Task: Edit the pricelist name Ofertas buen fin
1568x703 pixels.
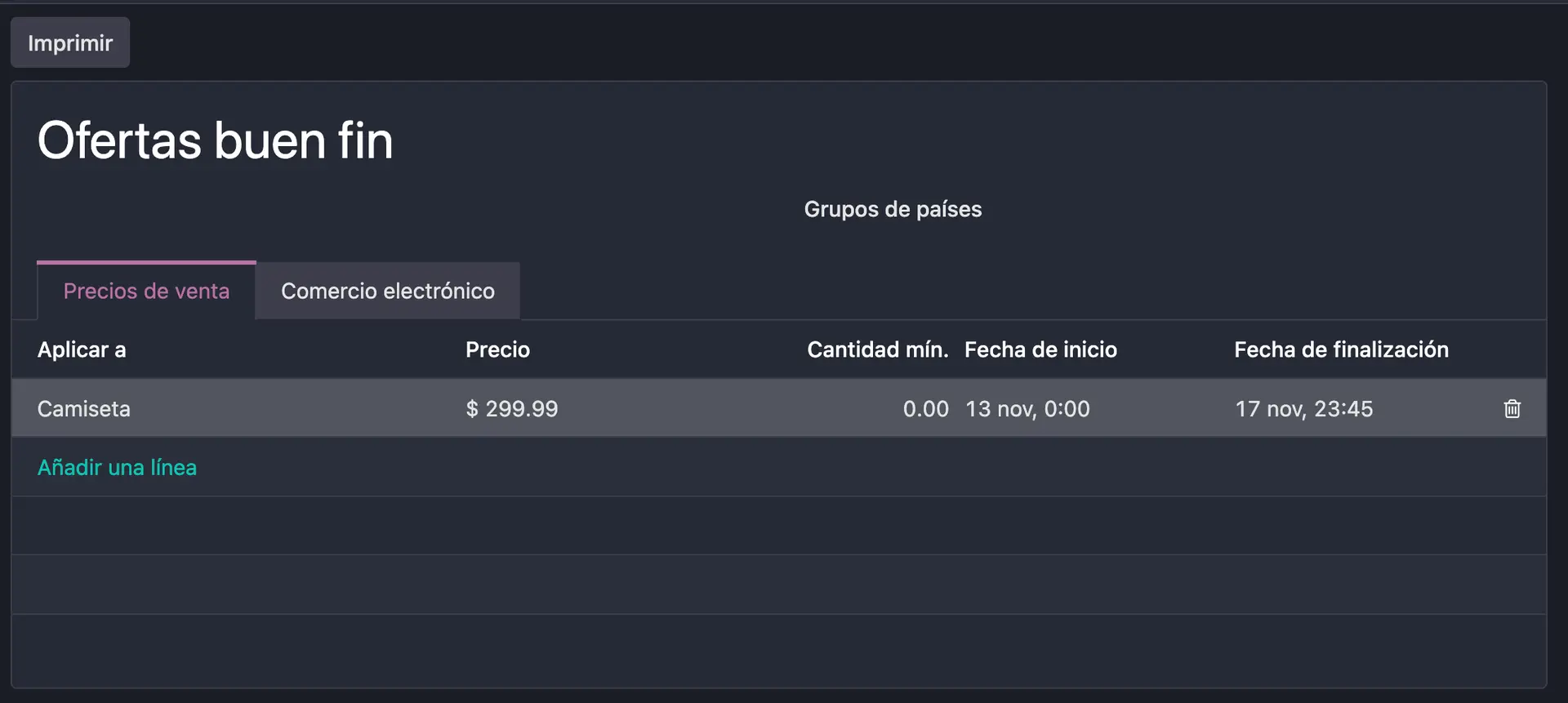Action: click(x=216, y=140)
